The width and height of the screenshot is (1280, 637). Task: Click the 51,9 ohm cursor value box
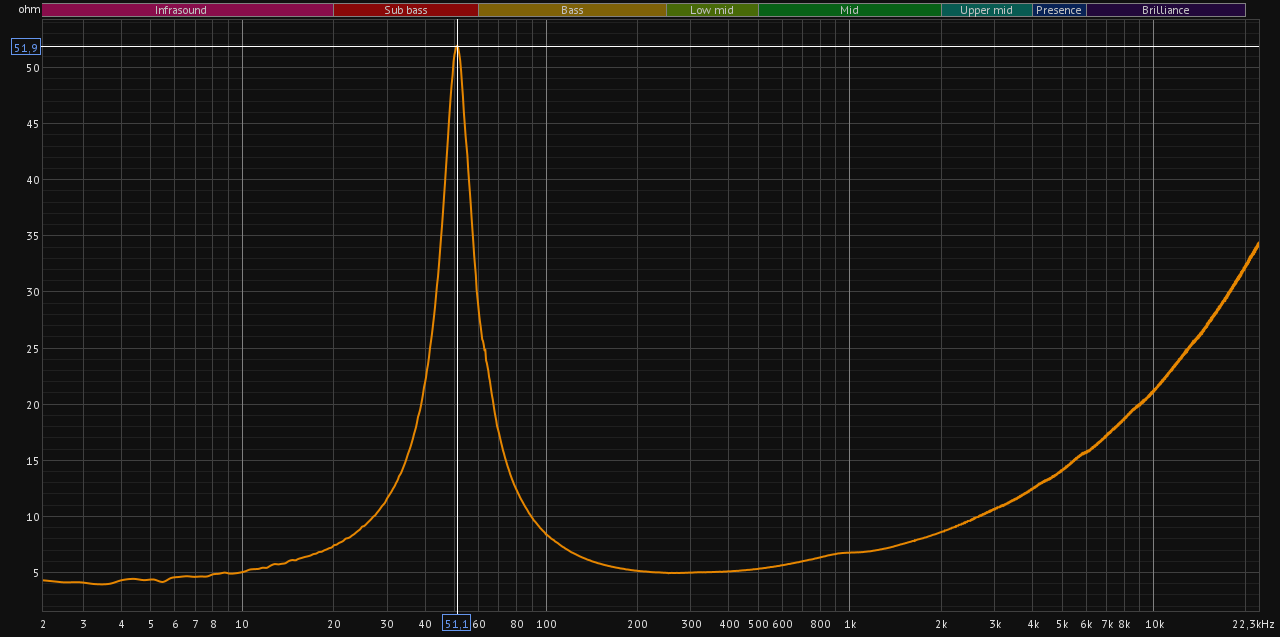26,47
